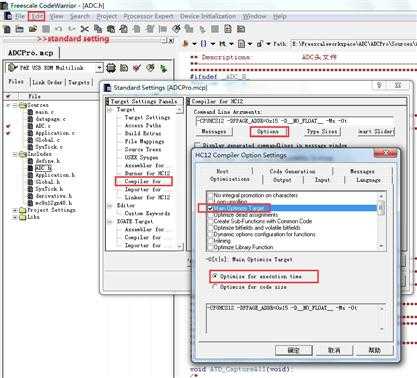The width and height of the screenshot is (417, 378).
Task: Click the settings panels tree scroll down arrow
Action: click(180, 246)
